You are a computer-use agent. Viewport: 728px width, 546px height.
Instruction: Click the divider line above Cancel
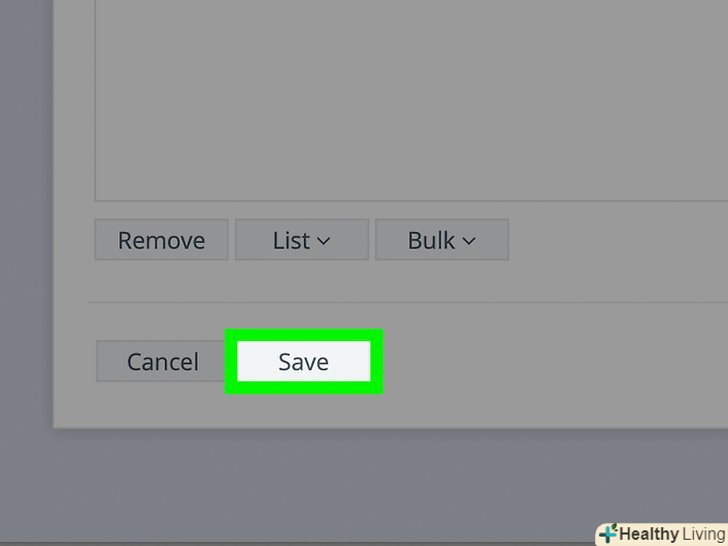click(x=408, y=302)
